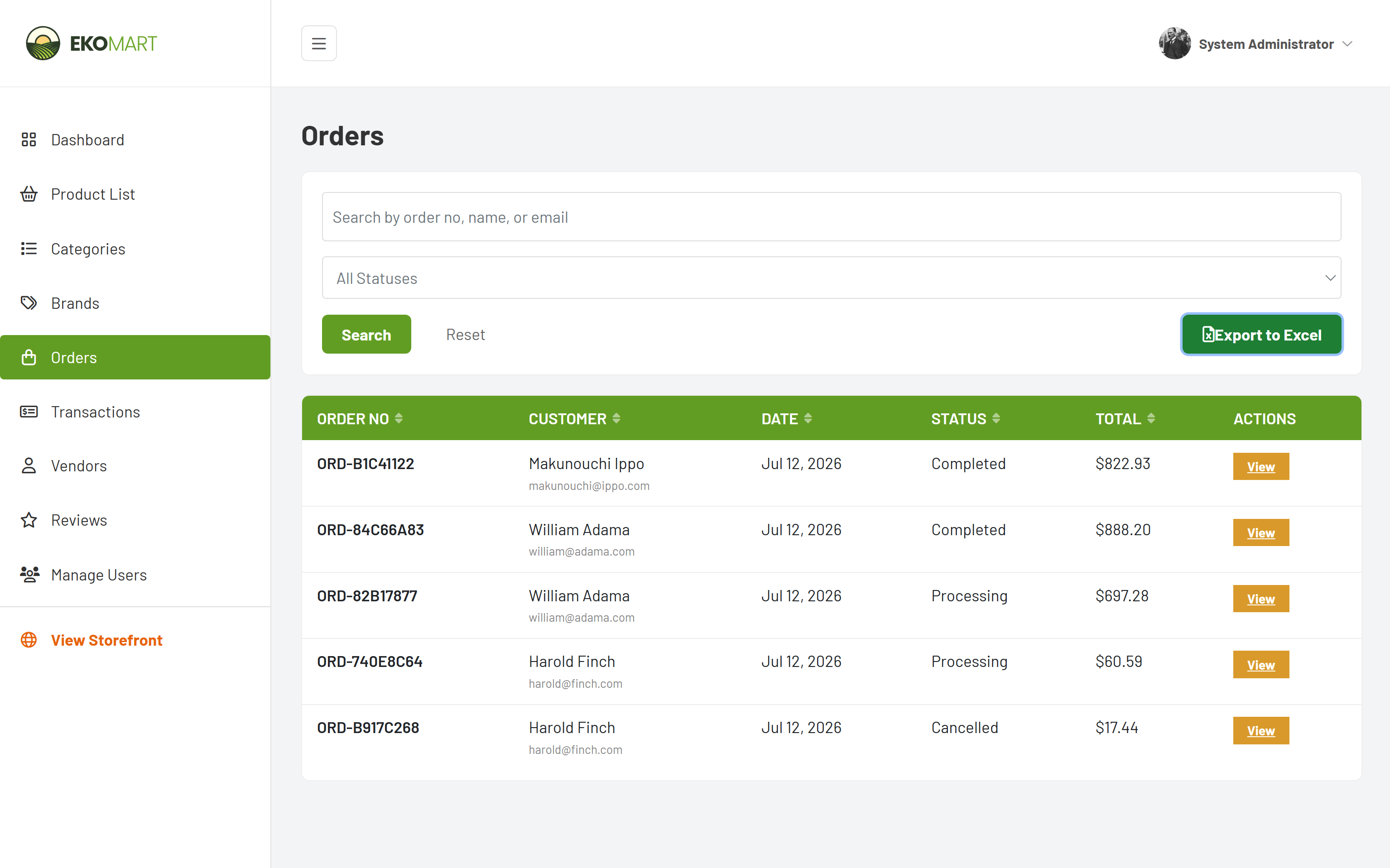Click the Reset button
The image size is (1390, 868).
point(466,335)
